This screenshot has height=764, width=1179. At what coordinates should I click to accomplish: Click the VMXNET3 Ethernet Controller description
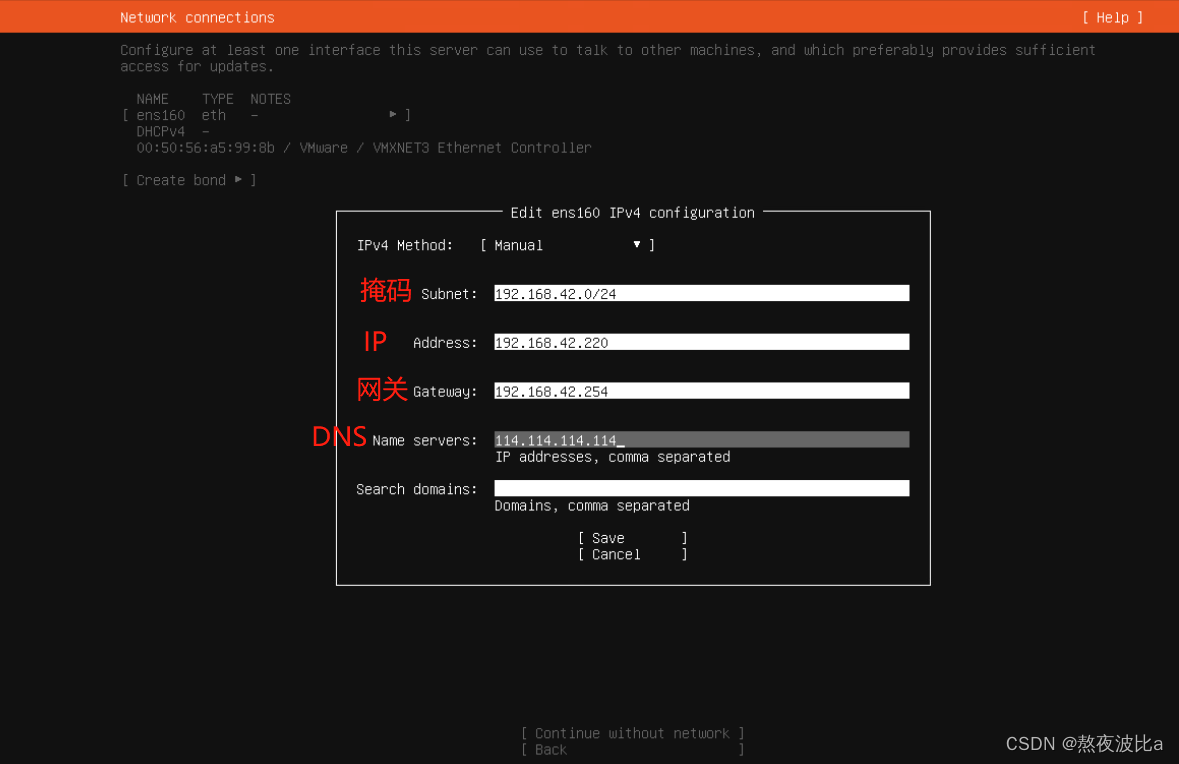point(481,148)
